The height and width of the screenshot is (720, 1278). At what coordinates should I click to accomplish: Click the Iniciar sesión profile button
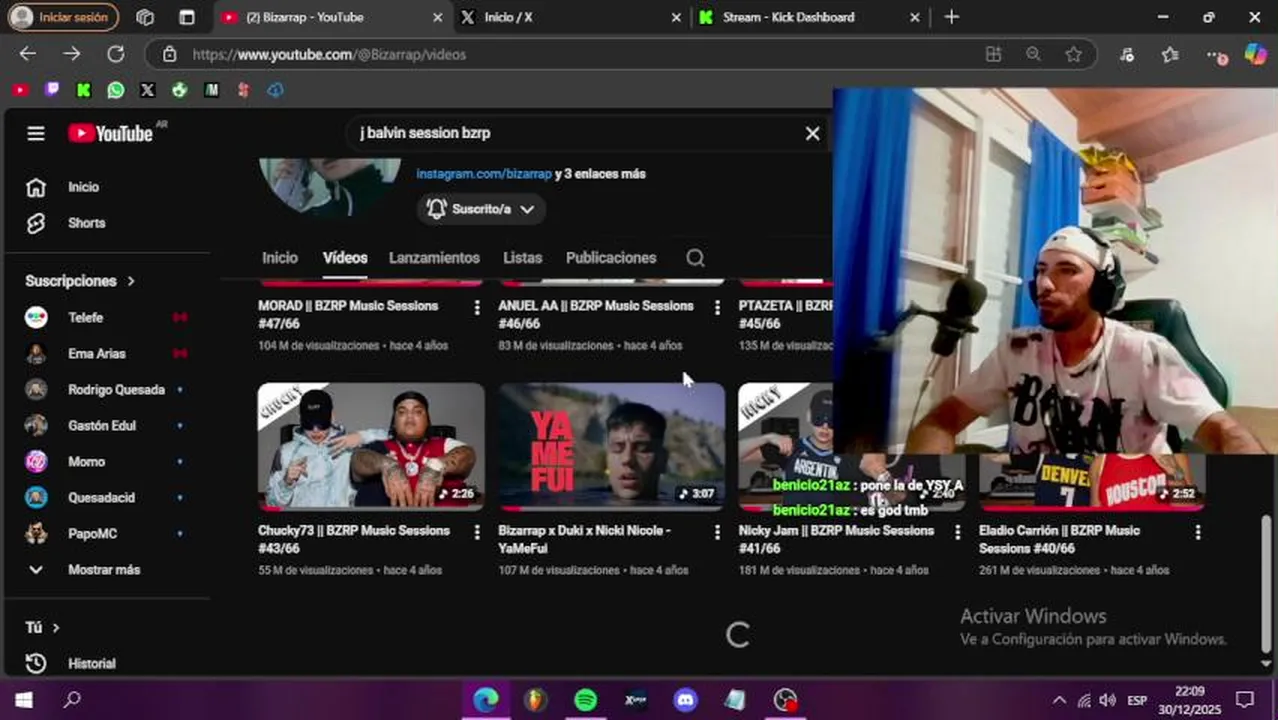(x=63, y=17)
